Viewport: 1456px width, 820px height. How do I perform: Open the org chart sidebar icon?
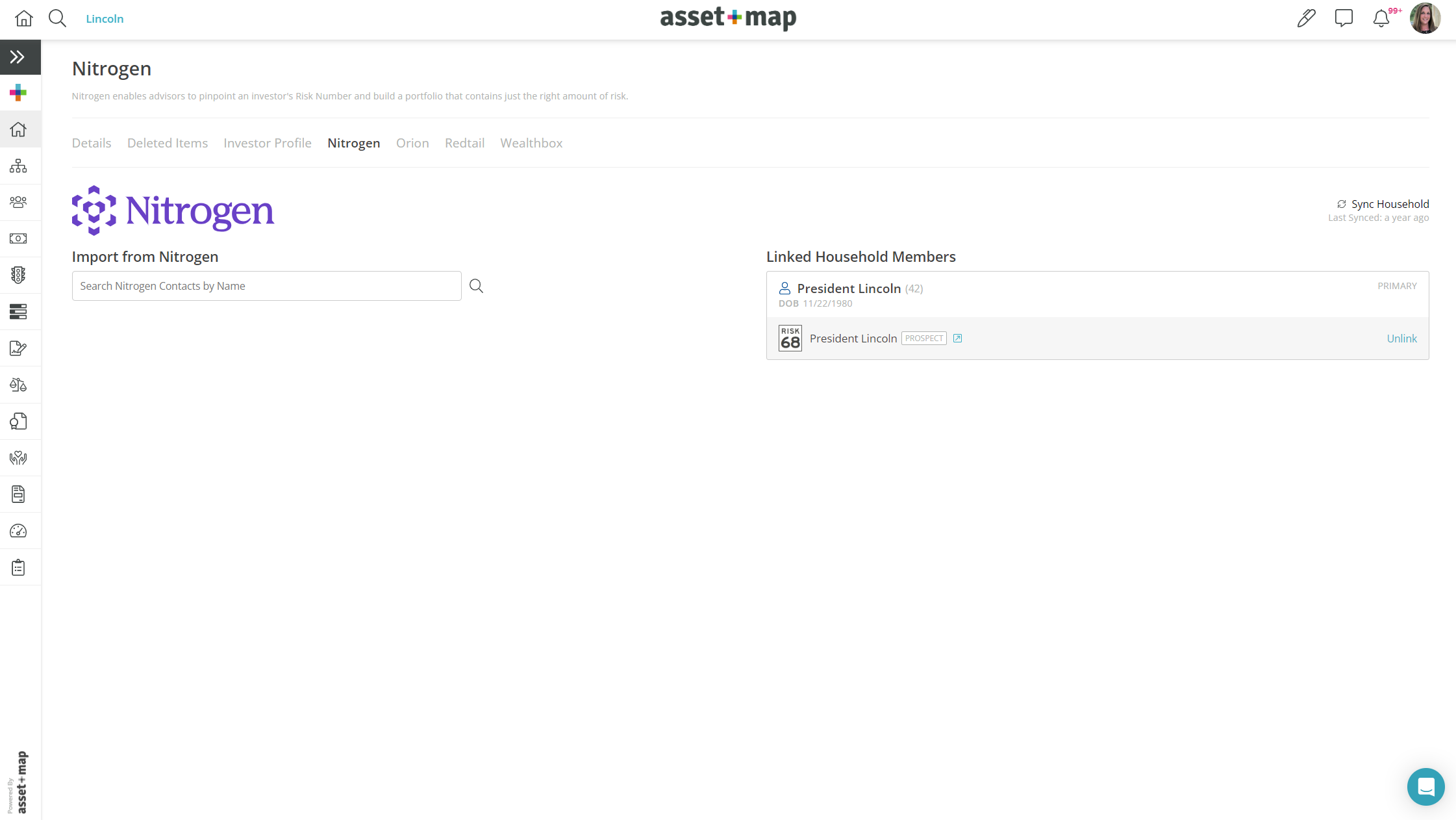[18, 166]
